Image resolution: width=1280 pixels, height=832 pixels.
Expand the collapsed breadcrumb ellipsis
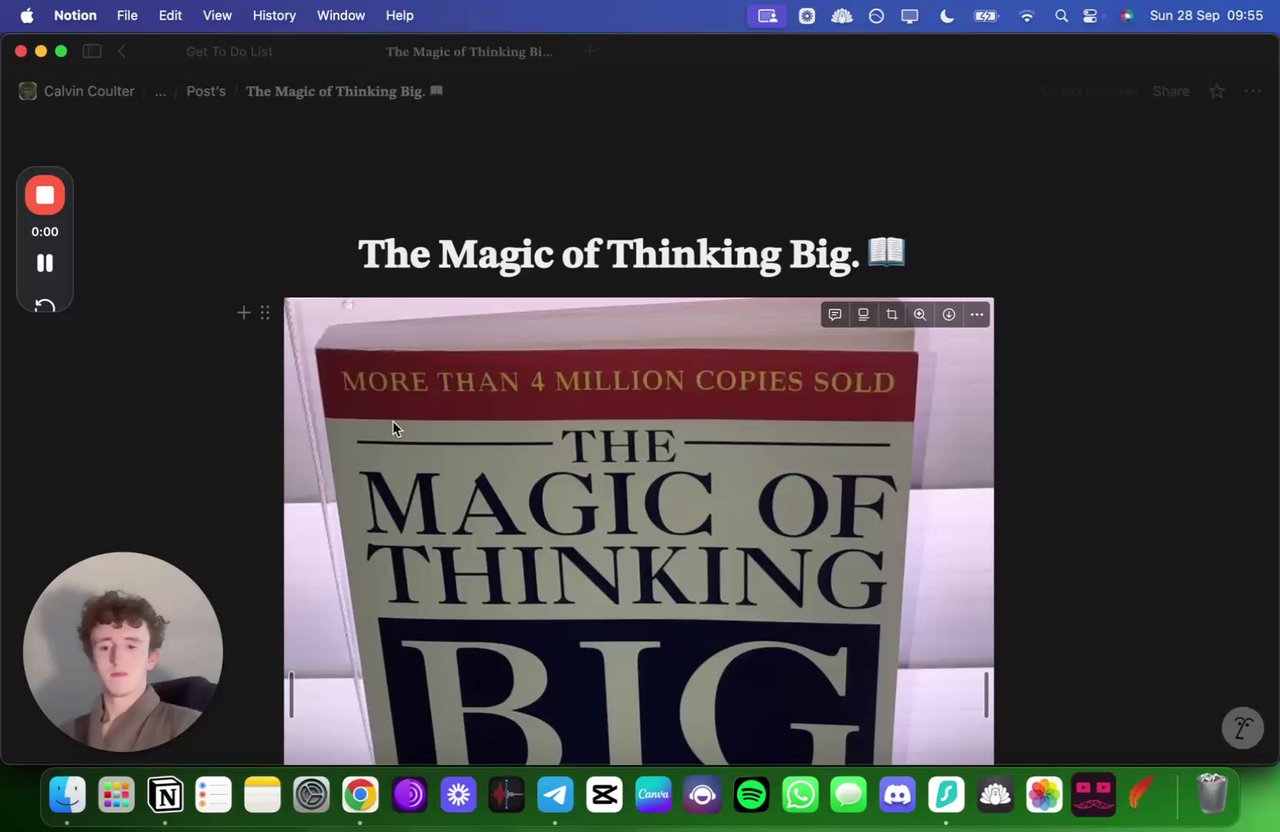click(x=160, y=91)
